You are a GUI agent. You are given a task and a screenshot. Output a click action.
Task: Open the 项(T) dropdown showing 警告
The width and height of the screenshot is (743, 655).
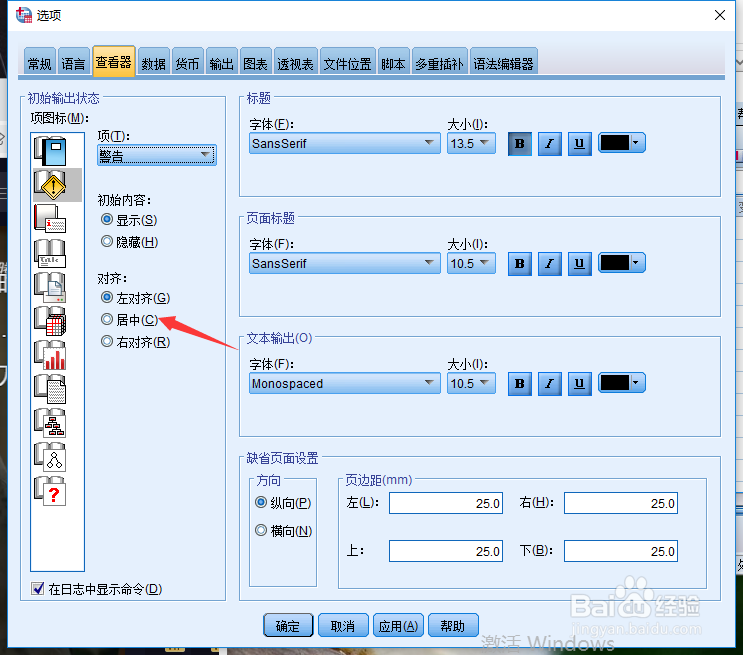pyautogui.click(x=157, y=155)
